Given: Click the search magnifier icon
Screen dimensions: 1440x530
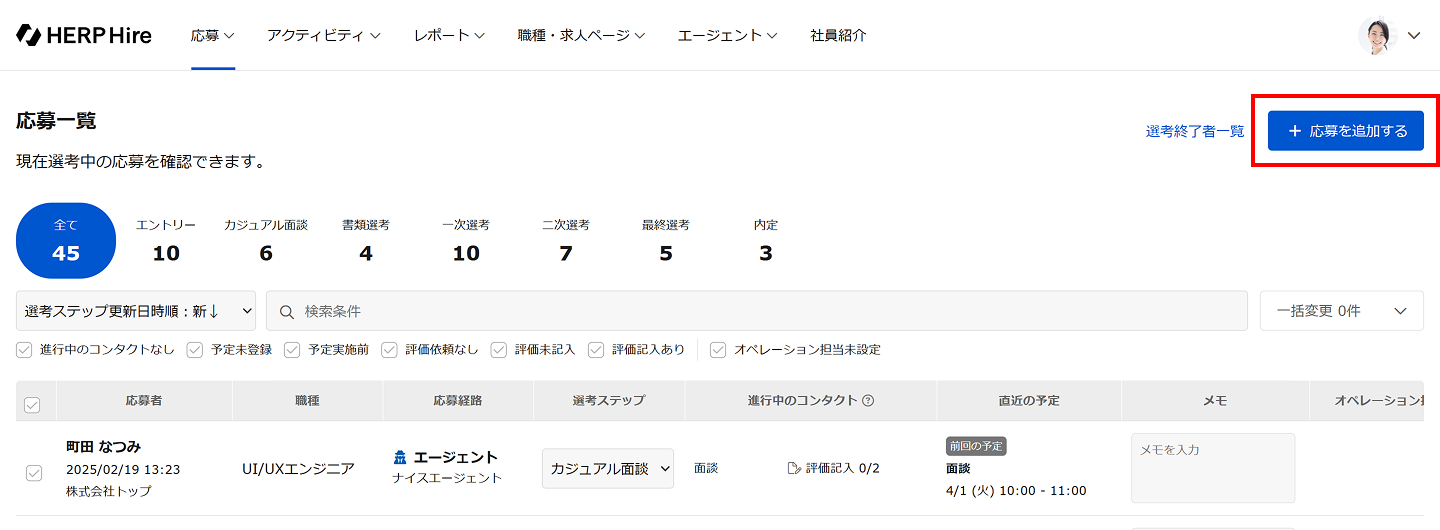Looking at the screenshot, I should [287, 312].
